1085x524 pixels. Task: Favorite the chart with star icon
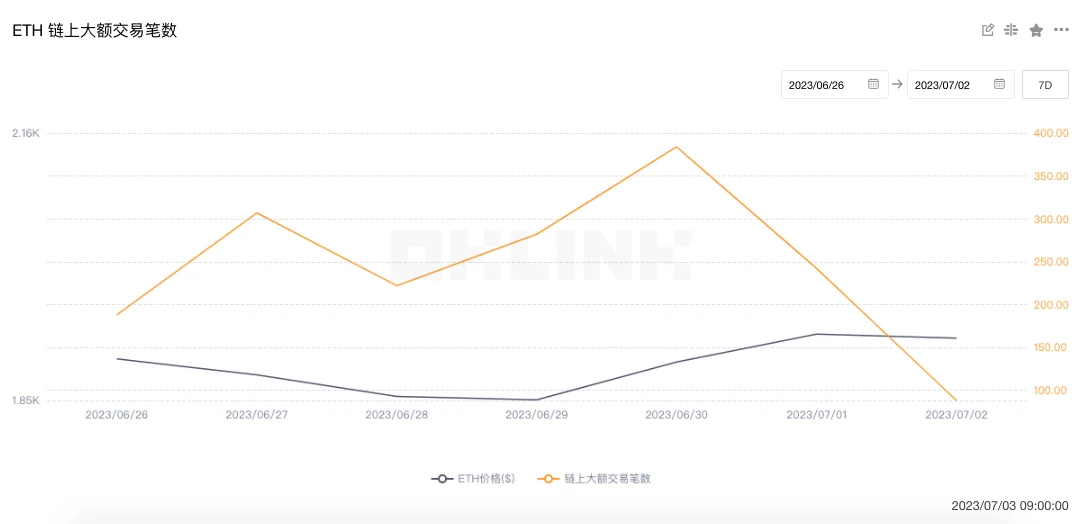point(1036,30)
